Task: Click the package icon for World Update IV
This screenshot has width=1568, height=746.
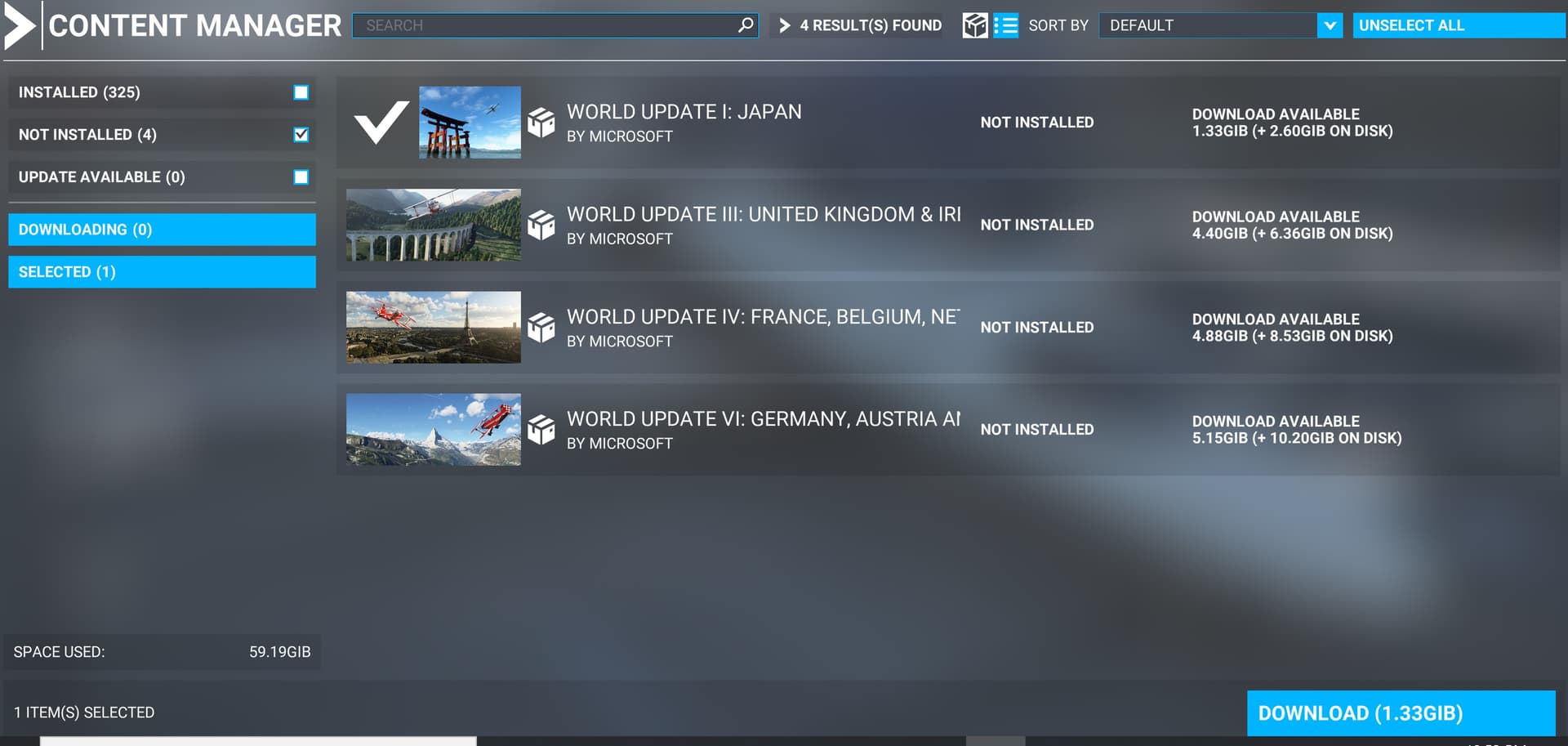Action: [x=541, y=327]
